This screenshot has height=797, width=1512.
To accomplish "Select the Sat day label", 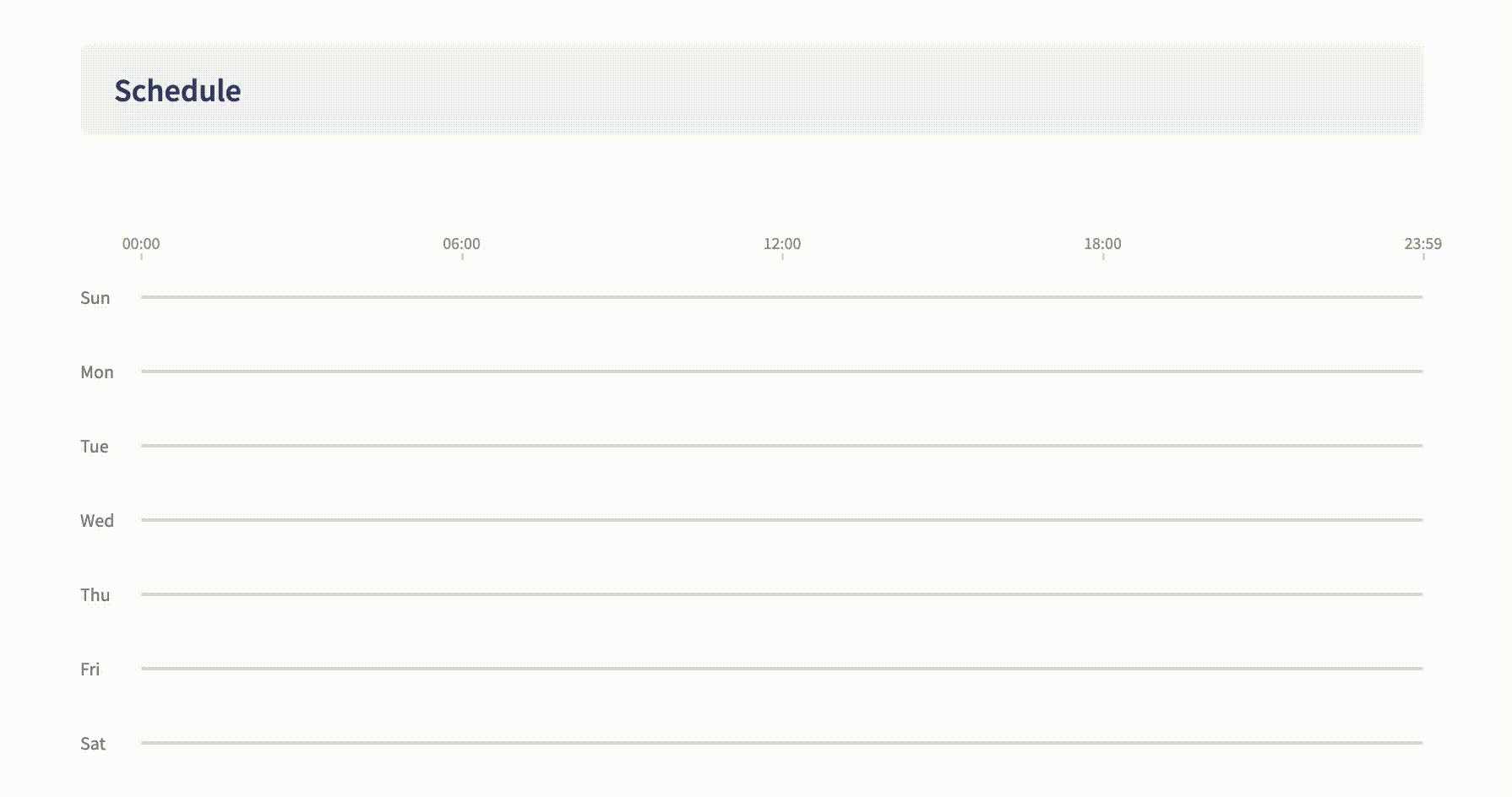I will pos(93,743).
